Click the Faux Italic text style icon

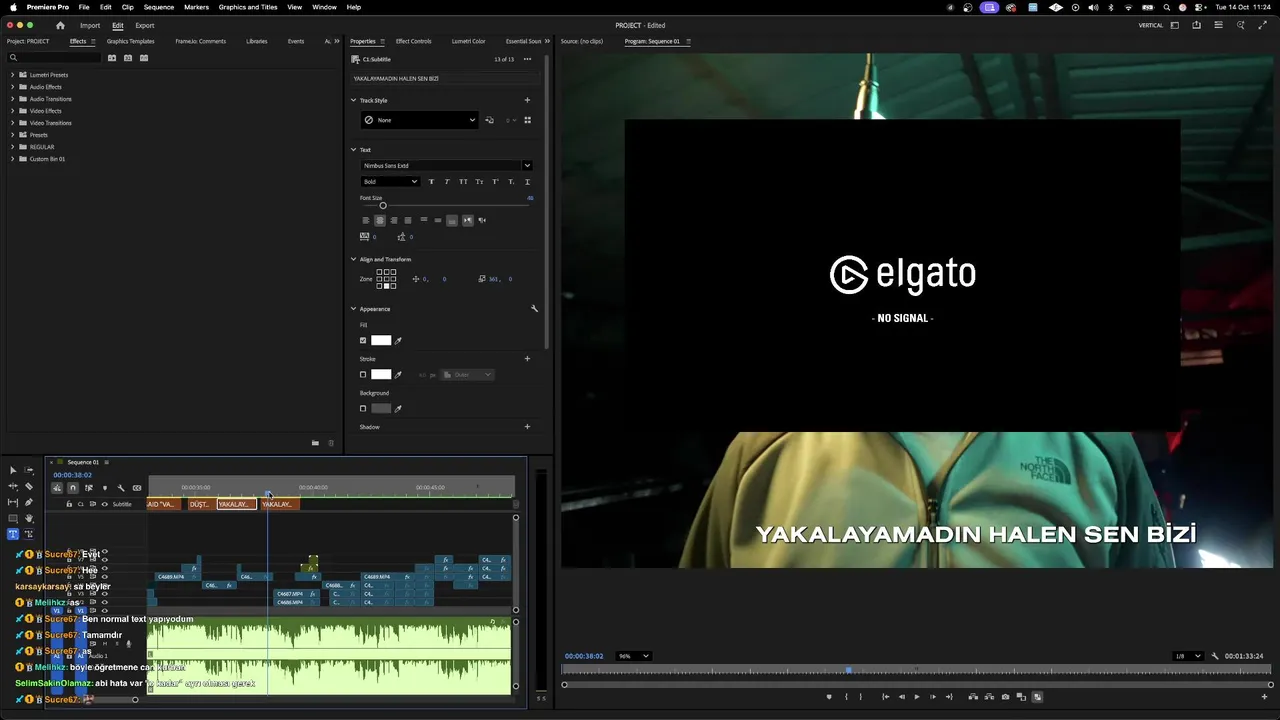point(446,181)
